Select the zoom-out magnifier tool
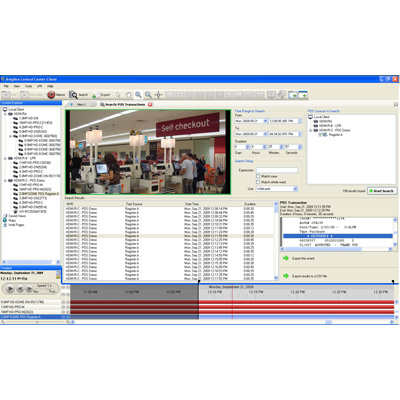 coord(148,95)
